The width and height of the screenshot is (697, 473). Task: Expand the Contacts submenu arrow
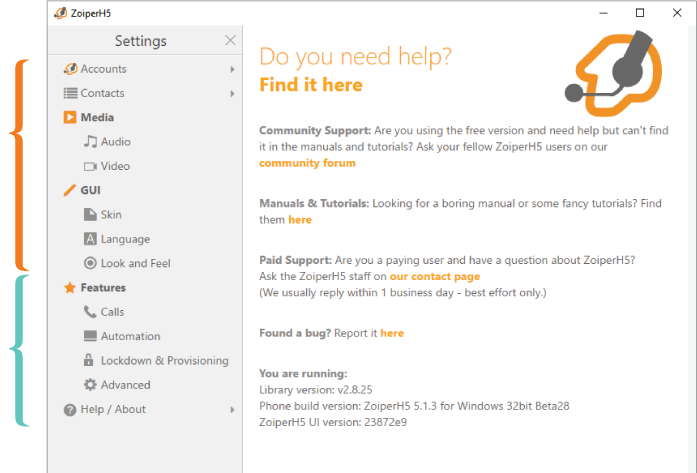click(x=232, y=93)
